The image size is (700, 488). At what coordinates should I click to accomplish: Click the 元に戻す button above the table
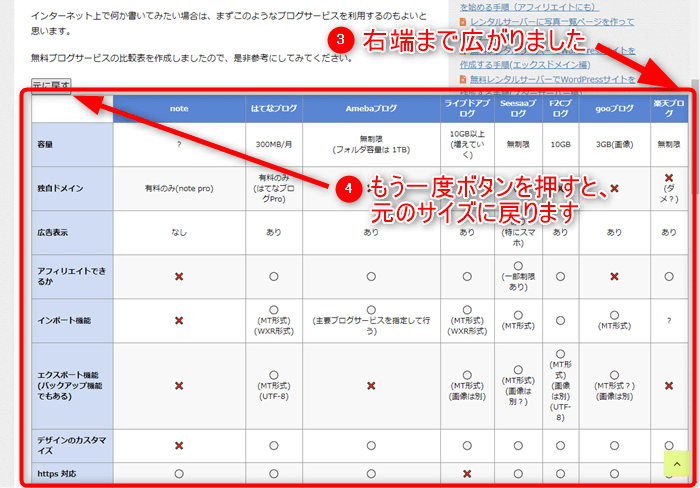(51, 85)
